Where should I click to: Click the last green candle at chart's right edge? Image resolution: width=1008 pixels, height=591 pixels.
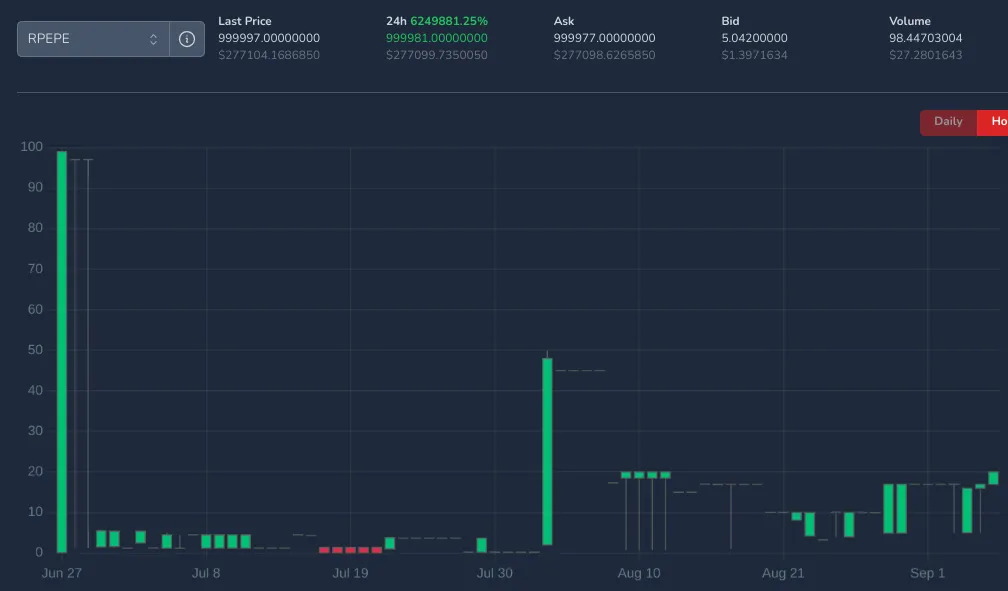pyautogui.click(x=993, y=478)
